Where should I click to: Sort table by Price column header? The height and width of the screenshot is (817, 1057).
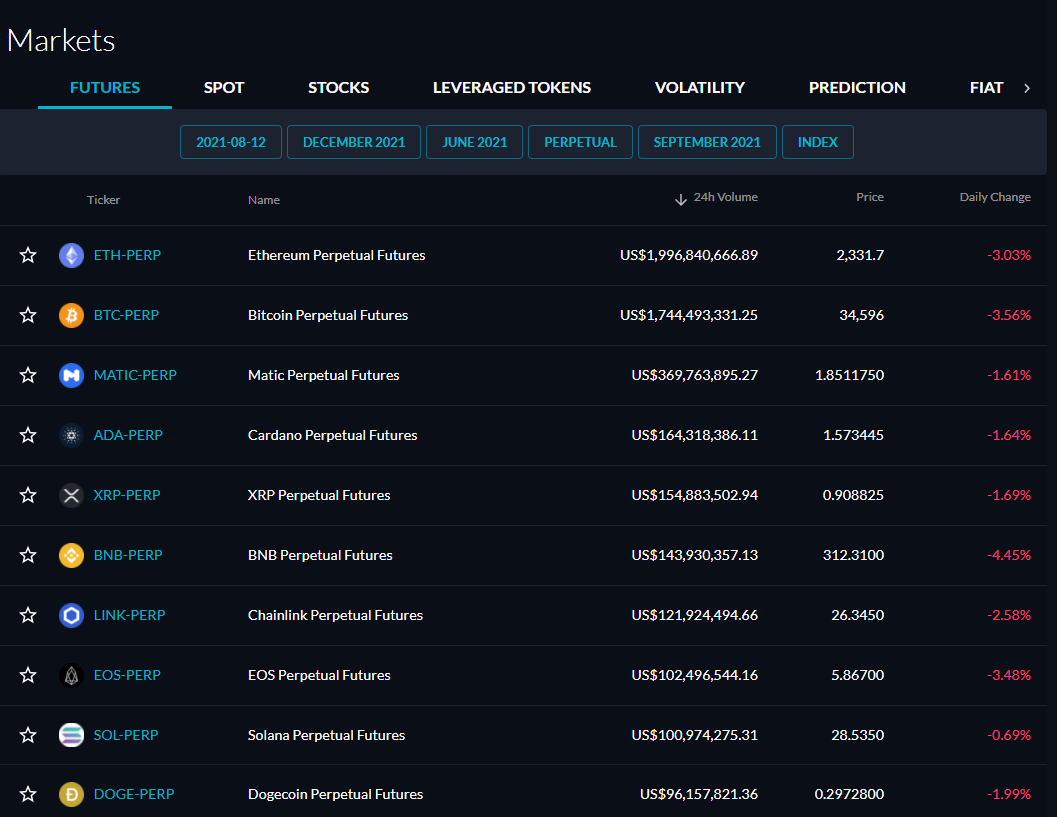coord(870,197)
